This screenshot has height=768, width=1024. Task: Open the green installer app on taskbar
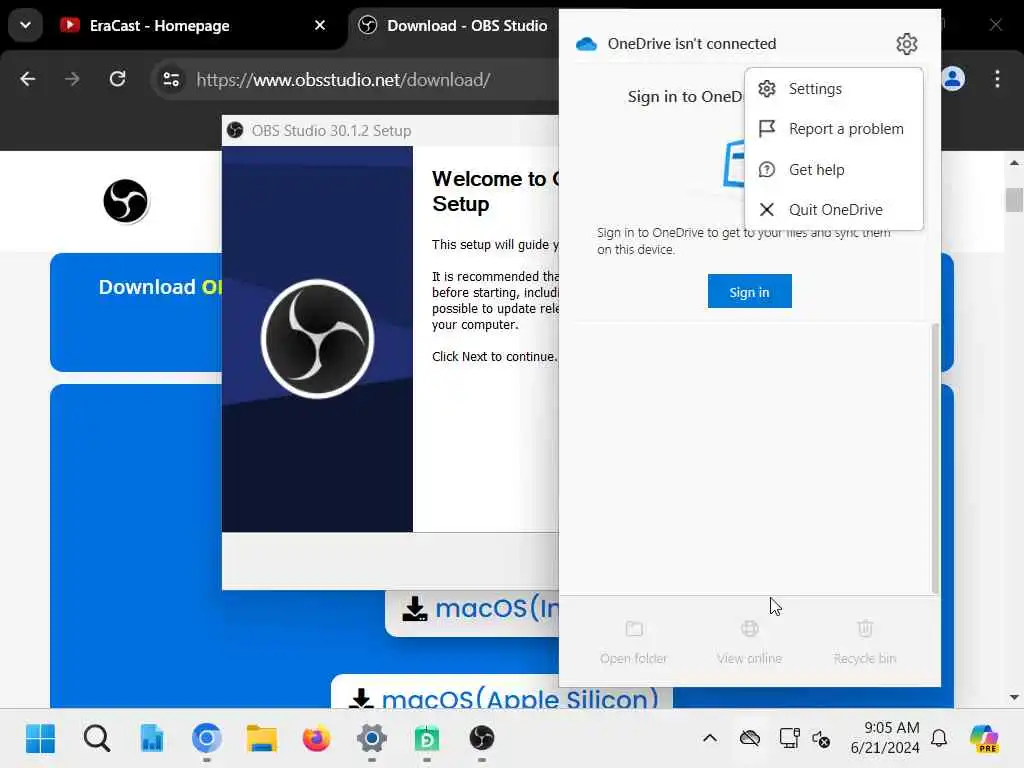click(x=427, y=739)
